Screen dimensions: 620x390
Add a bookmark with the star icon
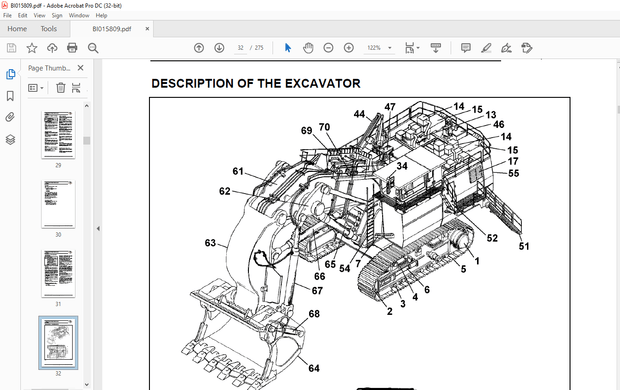click(32, 48)
